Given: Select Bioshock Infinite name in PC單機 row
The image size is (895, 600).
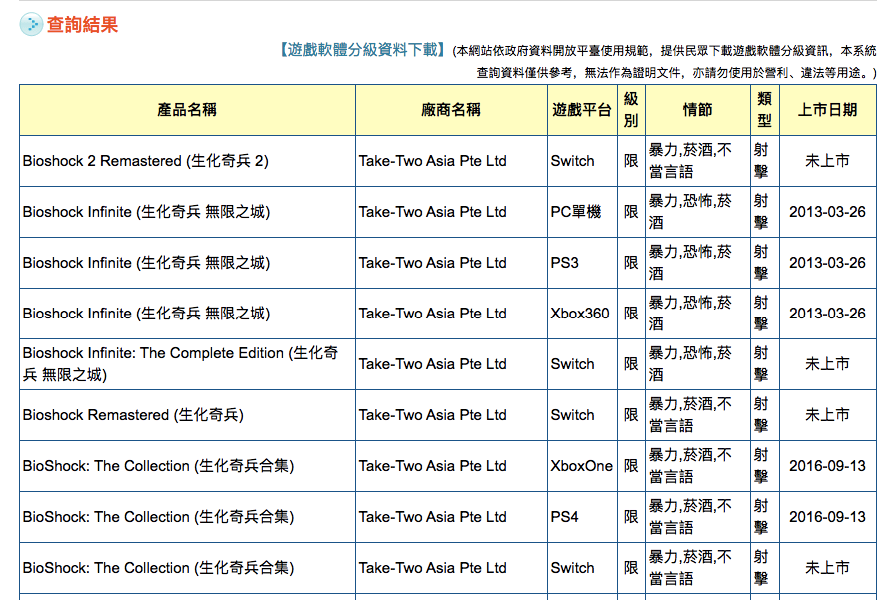Looking at the screenshot, I should [146, 212].
